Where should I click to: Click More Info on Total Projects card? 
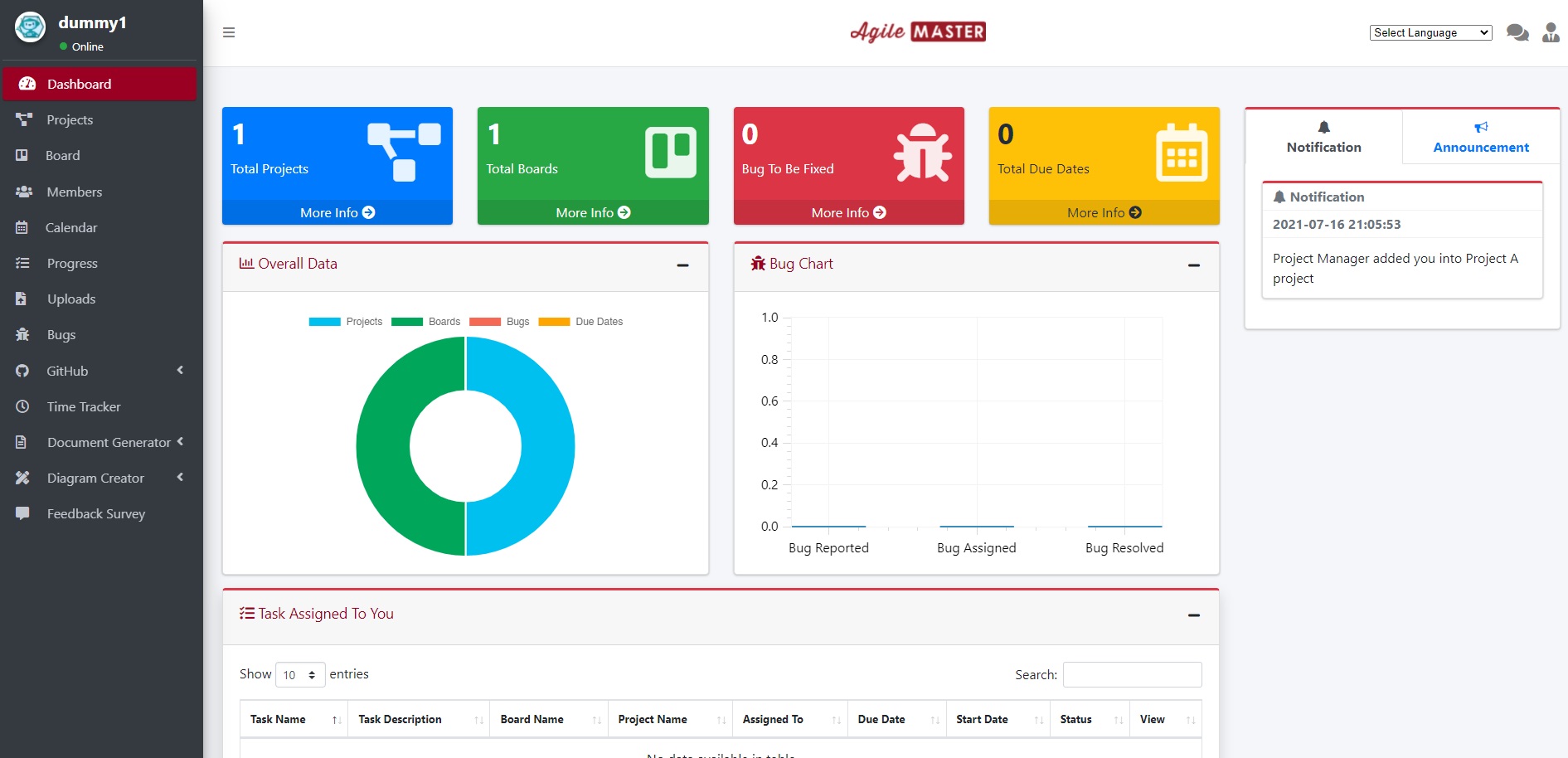[x=337, y=212]
